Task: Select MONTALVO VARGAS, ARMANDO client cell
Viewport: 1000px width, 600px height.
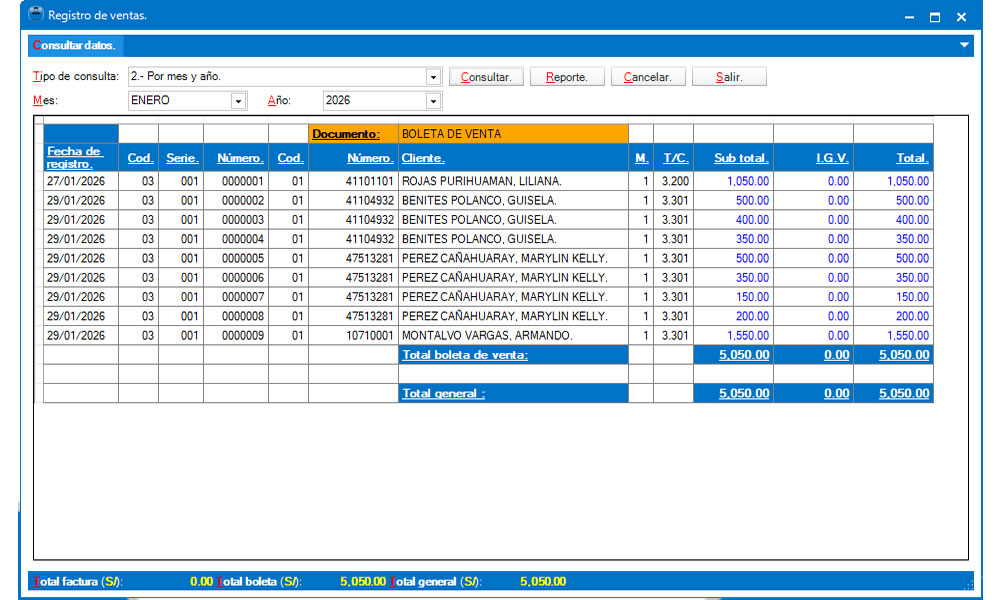Action: pos(513,335)
